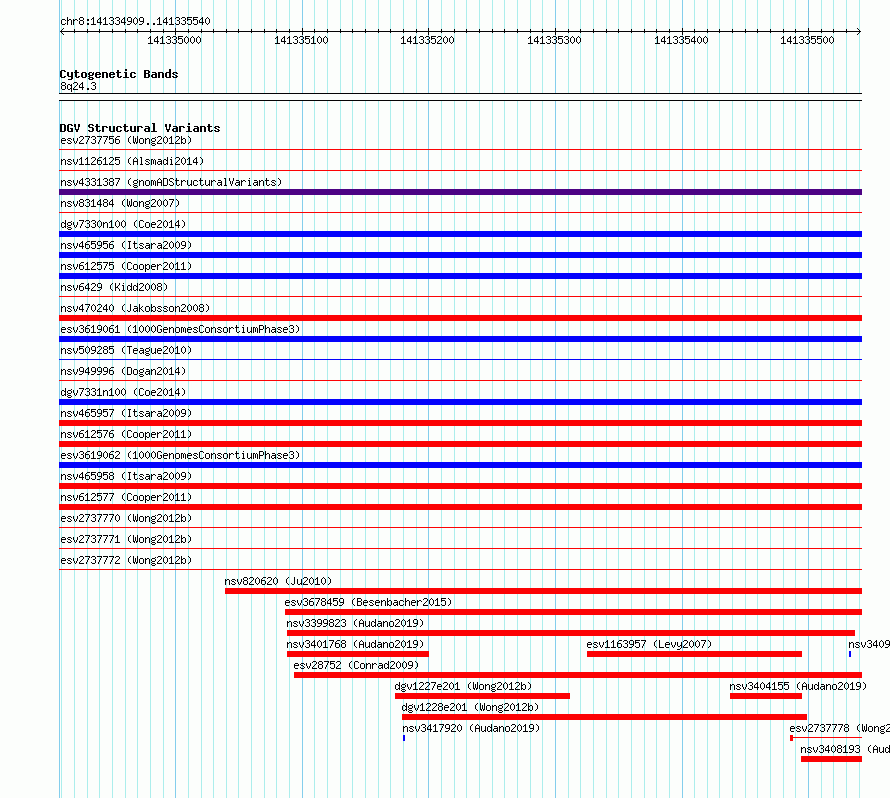Viewport: 890px width, 798px height.
Task: Select the red nsv3399823 variant bar
Action: [570, 633]
